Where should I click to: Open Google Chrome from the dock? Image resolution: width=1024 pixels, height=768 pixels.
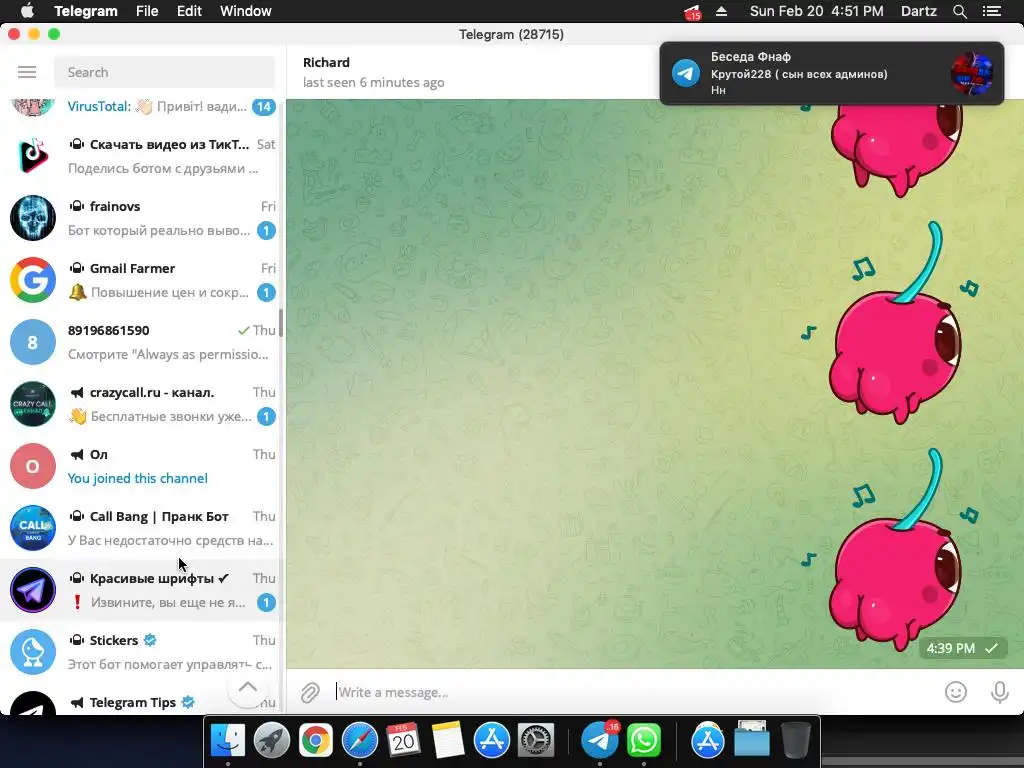(315, 741)
